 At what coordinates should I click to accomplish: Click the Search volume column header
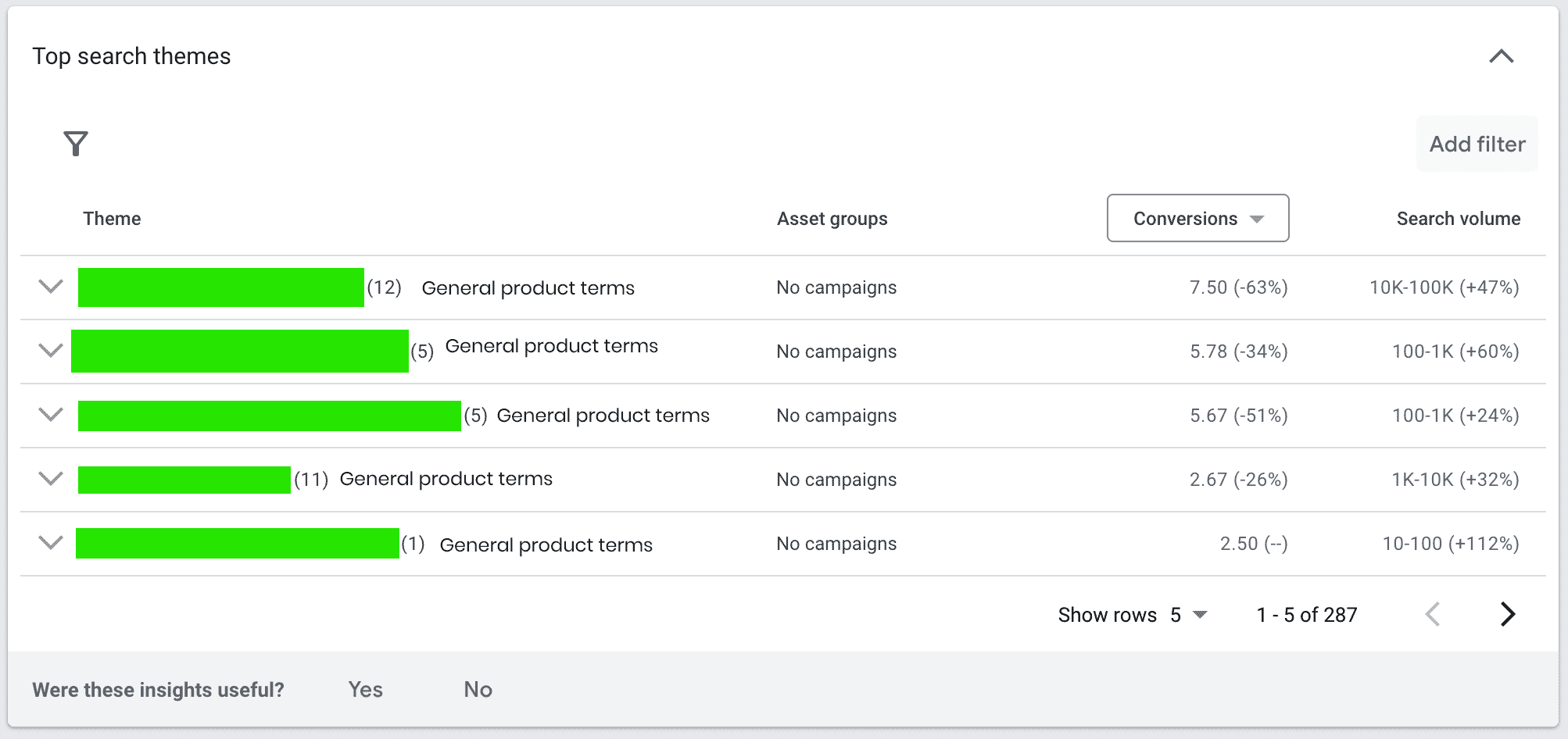(1458, 219)
